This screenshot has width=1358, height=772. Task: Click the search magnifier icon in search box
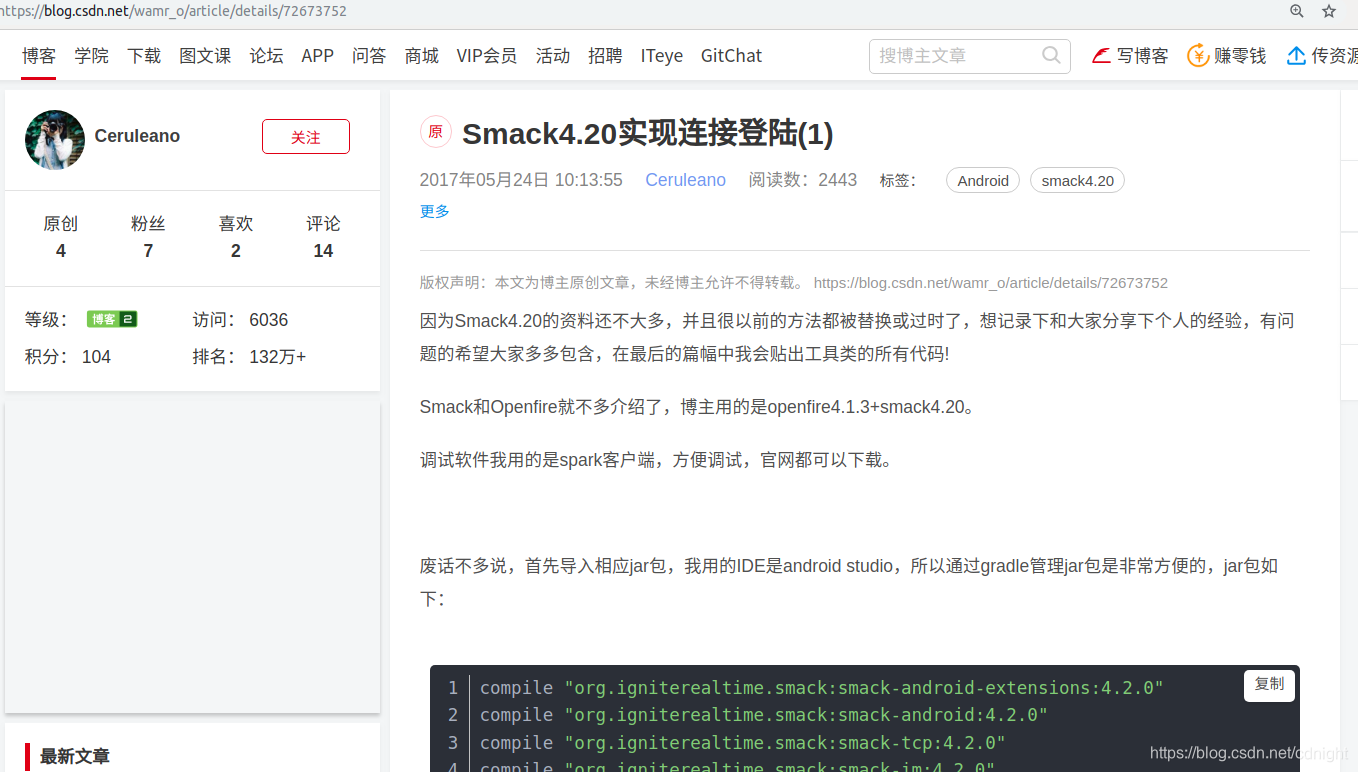(1051, 56)
